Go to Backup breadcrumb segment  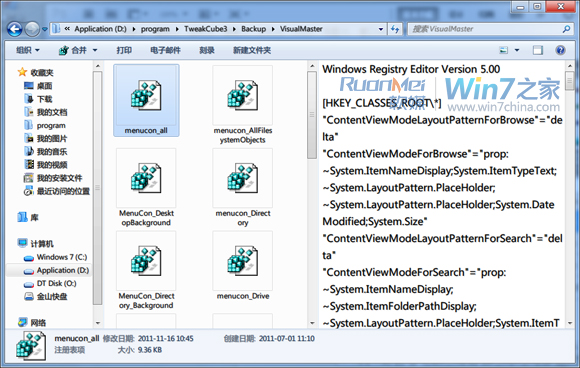click(253, 29)
